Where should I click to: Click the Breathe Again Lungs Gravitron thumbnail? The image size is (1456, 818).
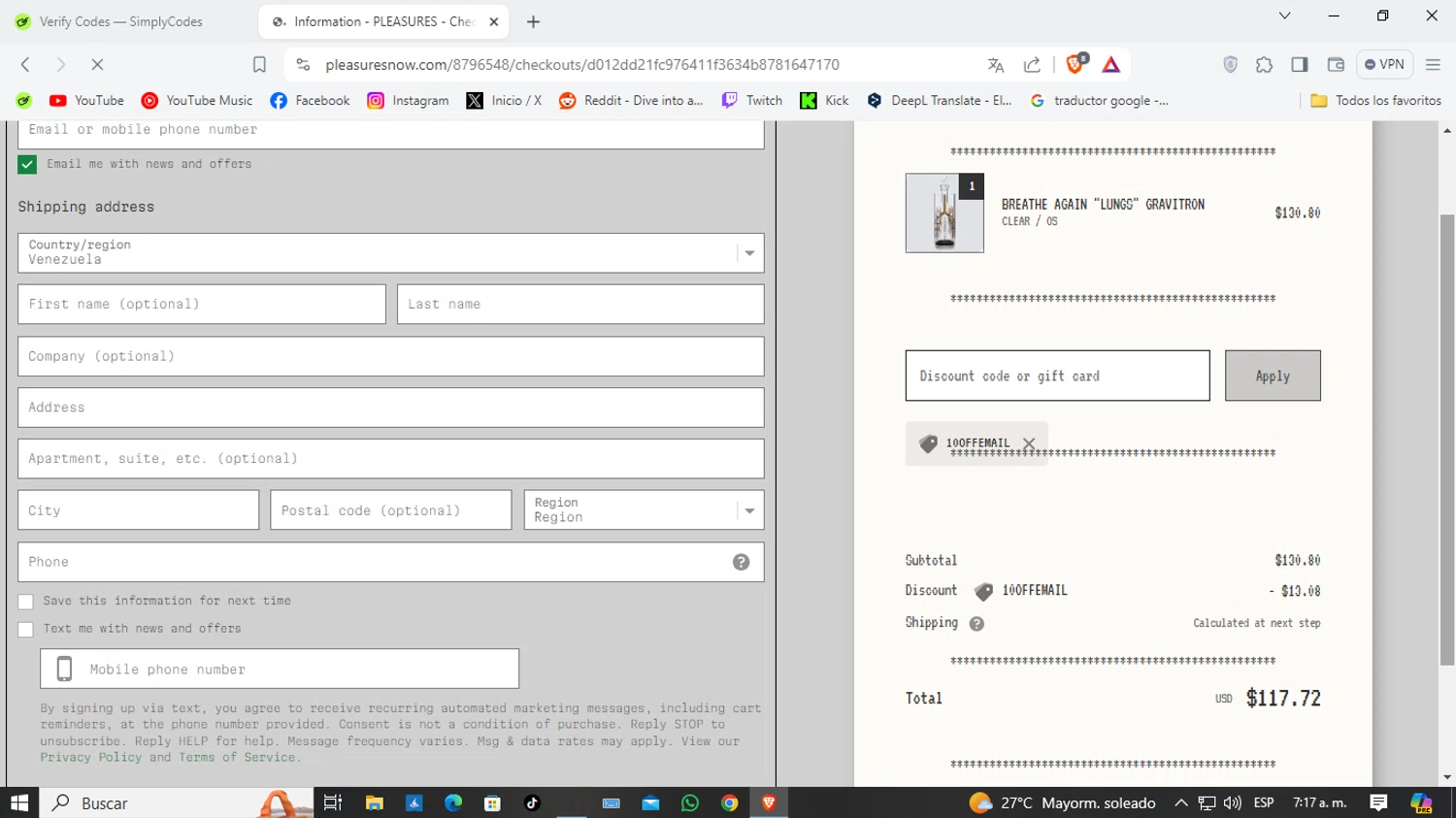[944, 213]
